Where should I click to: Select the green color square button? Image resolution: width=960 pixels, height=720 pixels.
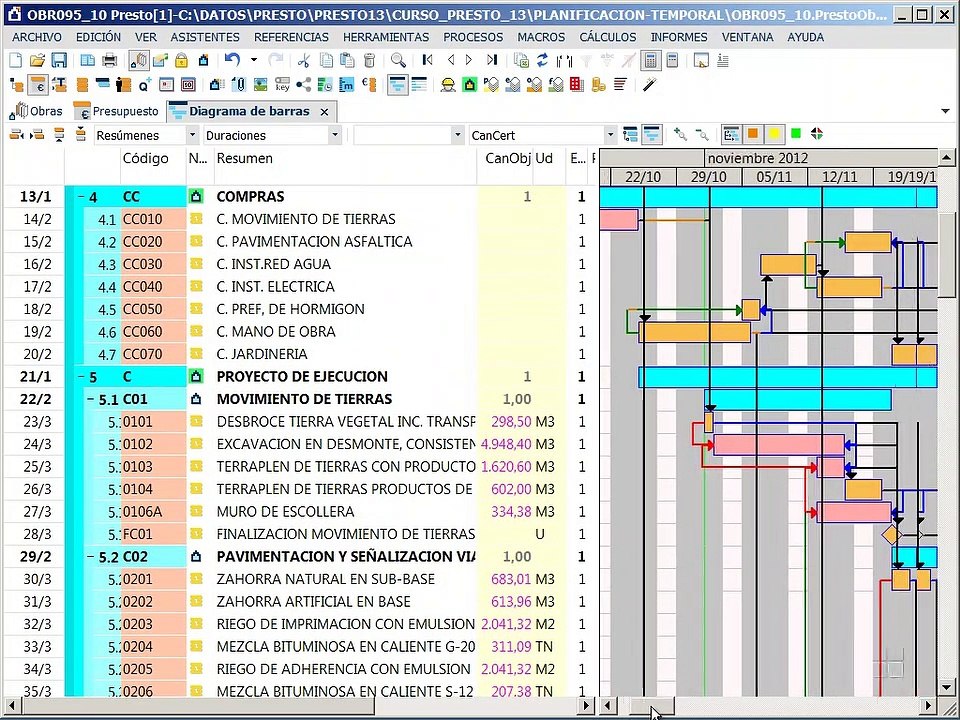[796, 133]
